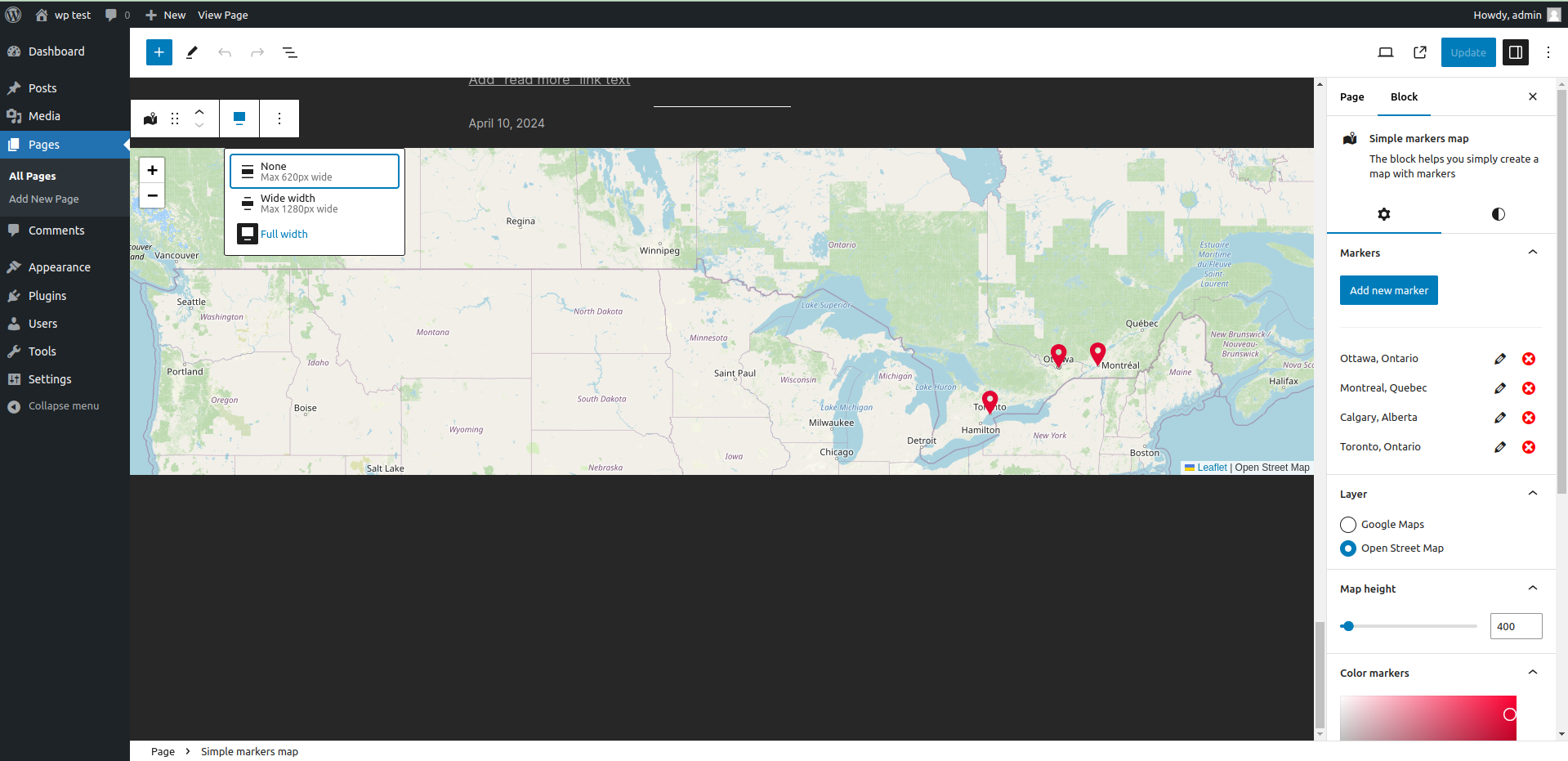
Task: Click the block alignment toolbar button
Action: click(x=239, y=119)
